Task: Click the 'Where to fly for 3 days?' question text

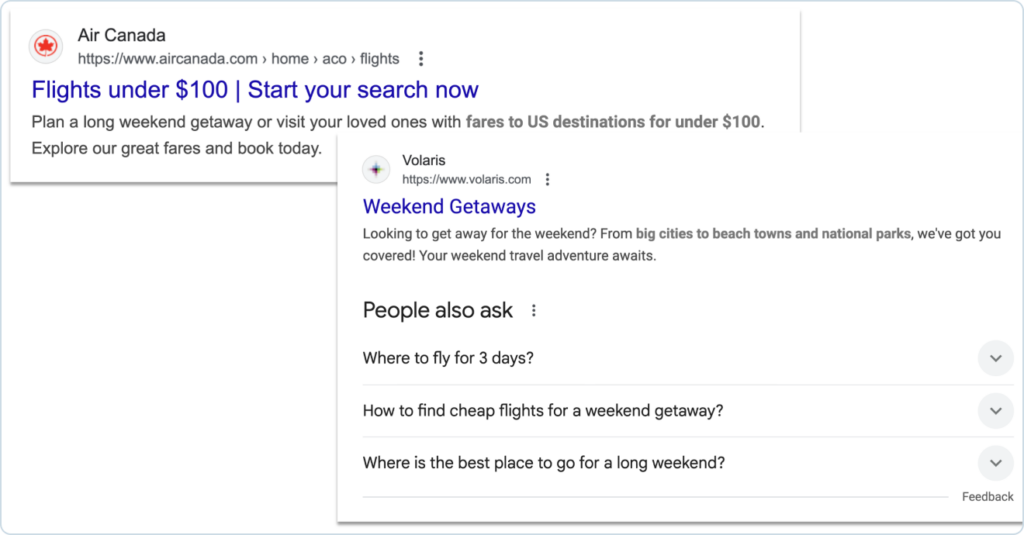Action: tap(448, 358)
